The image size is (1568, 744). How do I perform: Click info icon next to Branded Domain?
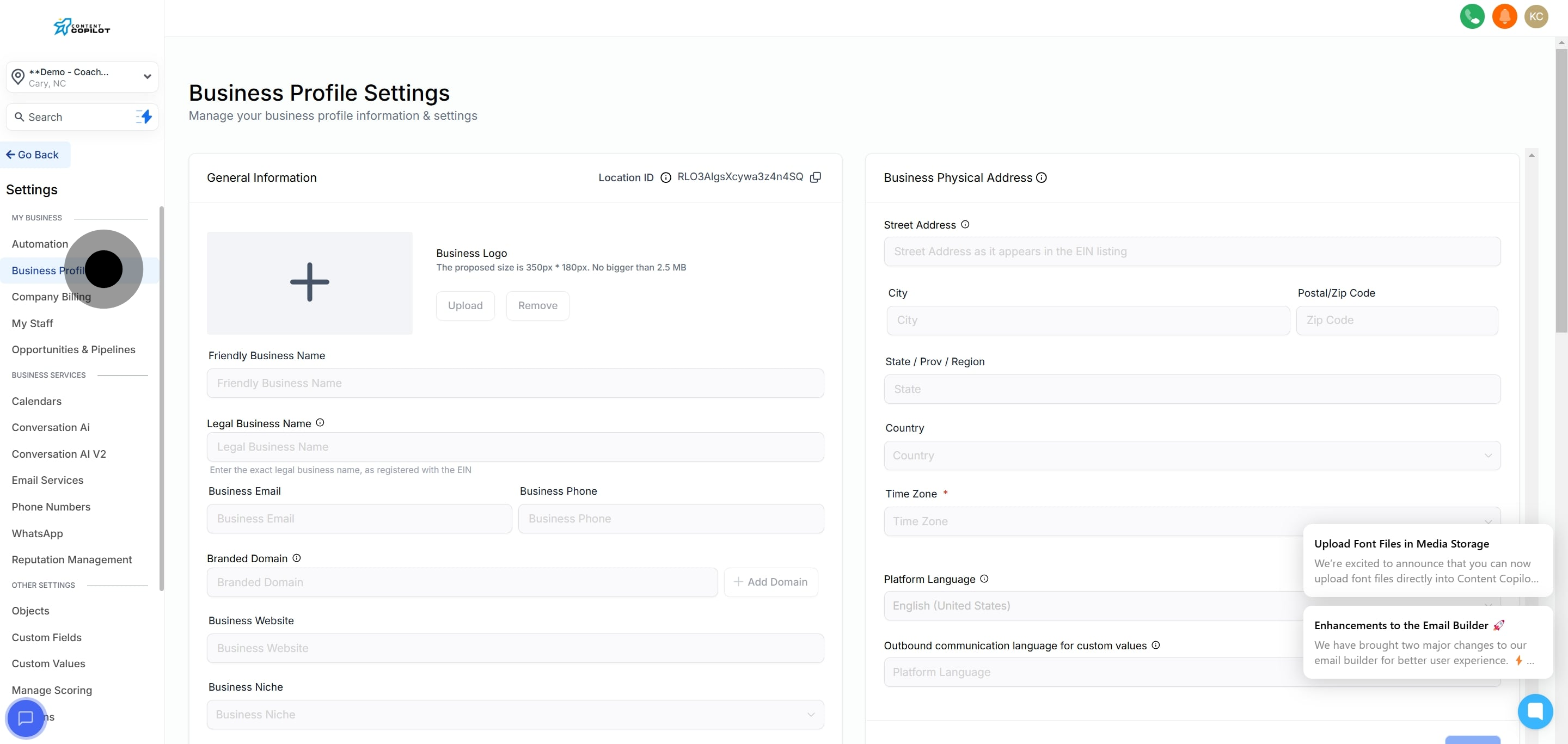click(x=296, y=558)
